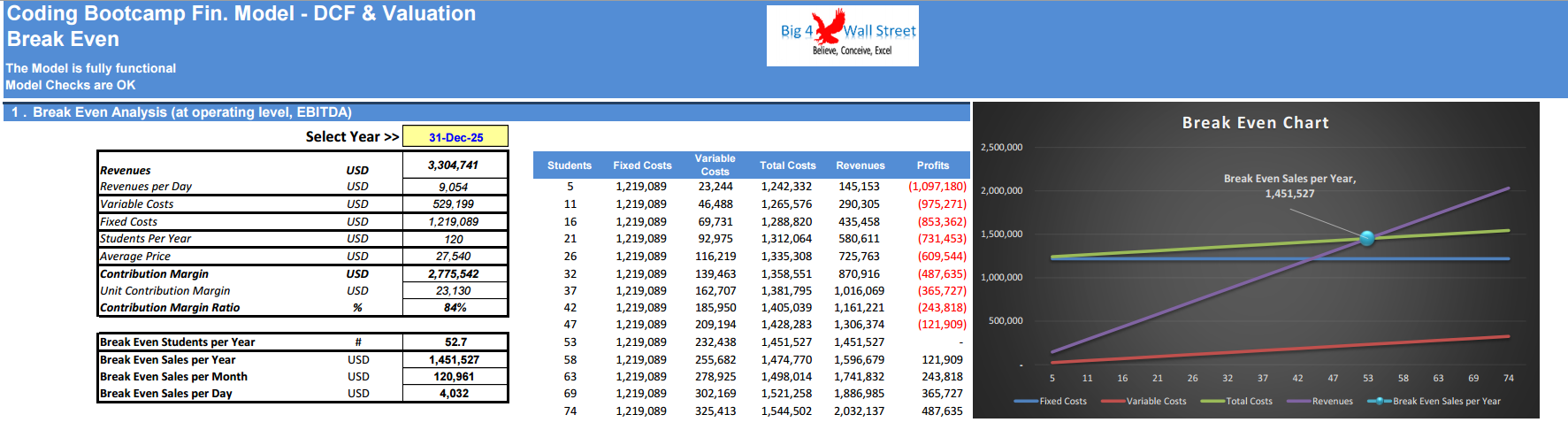Click the Students column header
The image size is (1568, 430).
click(570, 165)
